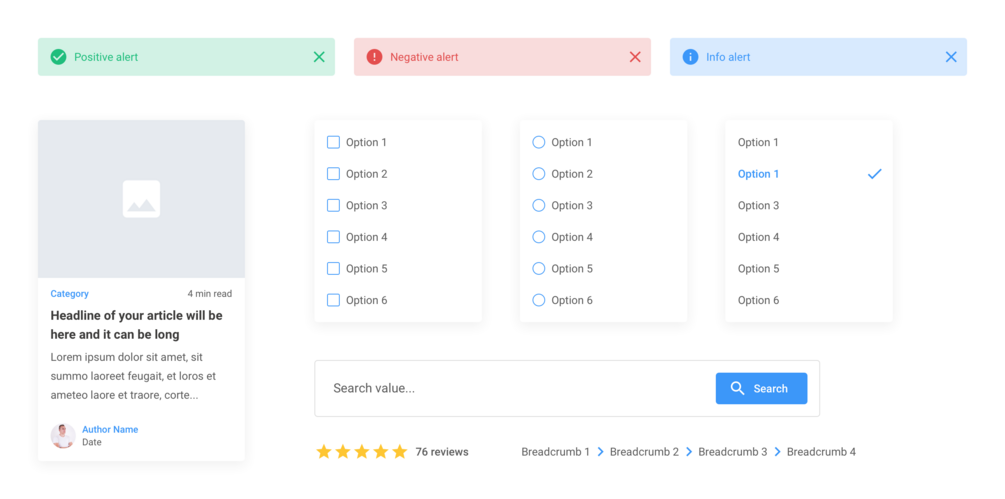This screenshot has height=499, width=1005.
Task: Pick Option 6 in the plain list menu
Action: (758, 300)
